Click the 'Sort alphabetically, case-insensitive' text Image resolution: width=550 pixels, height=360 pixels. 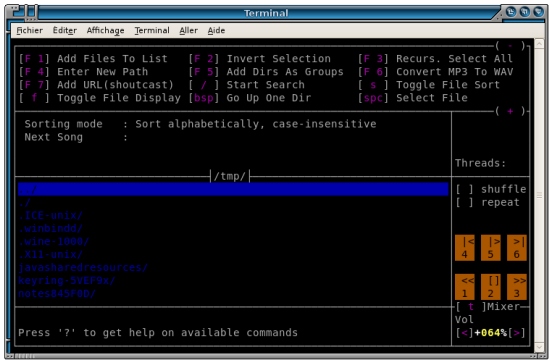coord(256,124)
